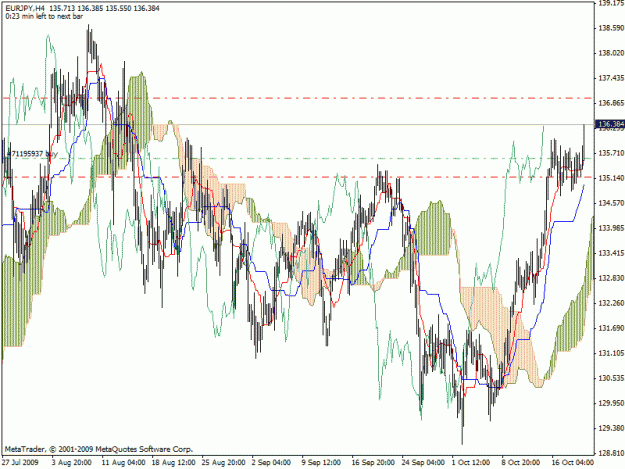Click the '0:23 min left to next bar' label
The height and width of the screenshot is (469, 625).
44,16
